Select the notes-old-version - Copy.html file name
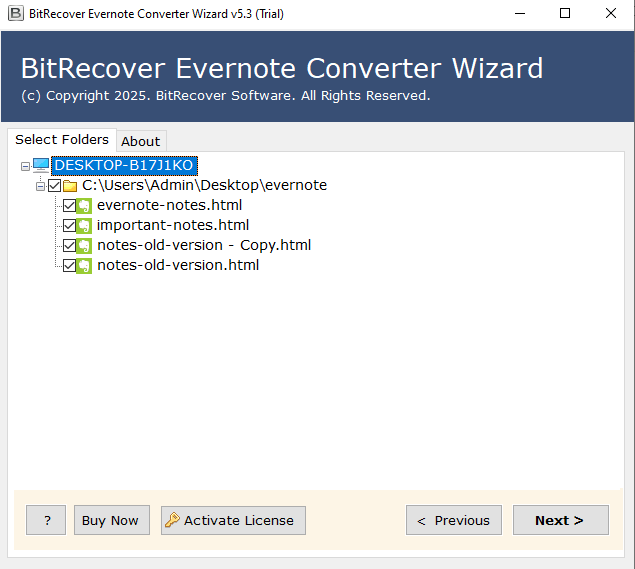635x569 pixels. pos(203,245)
